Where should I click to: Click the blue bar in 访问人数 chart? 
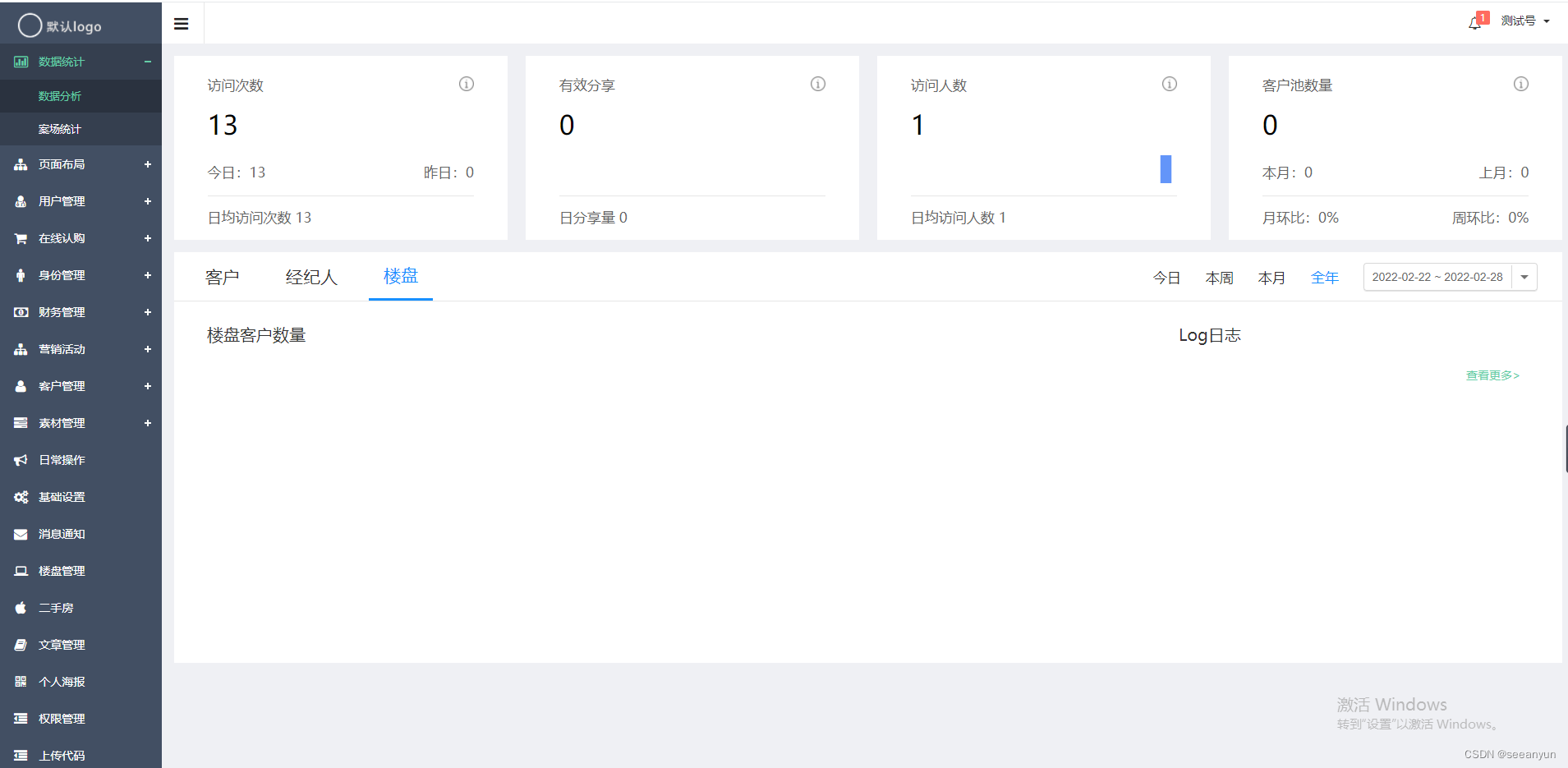1166,168
